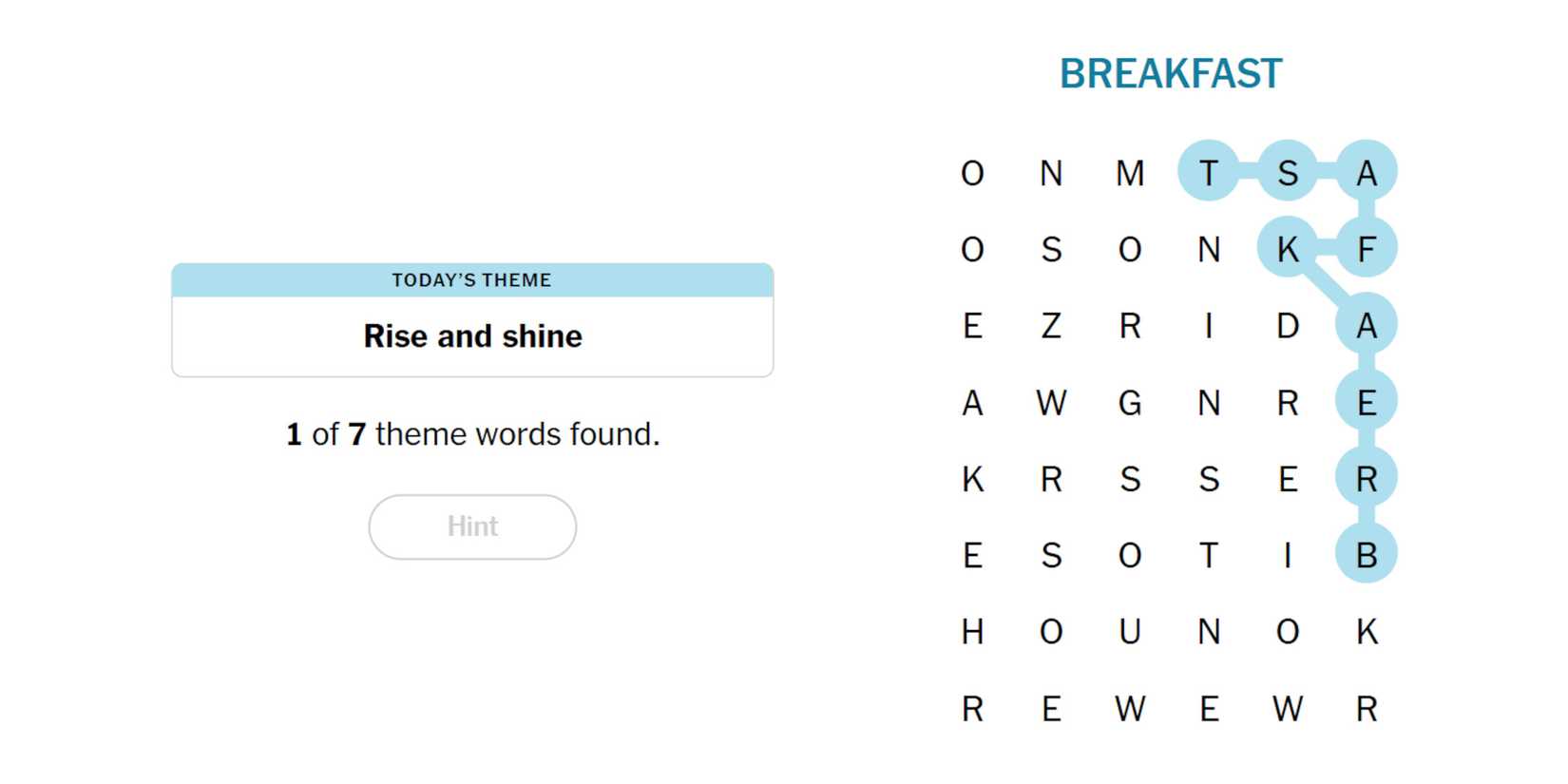Click the highlighted letter R

click(x=1366, y=479)
